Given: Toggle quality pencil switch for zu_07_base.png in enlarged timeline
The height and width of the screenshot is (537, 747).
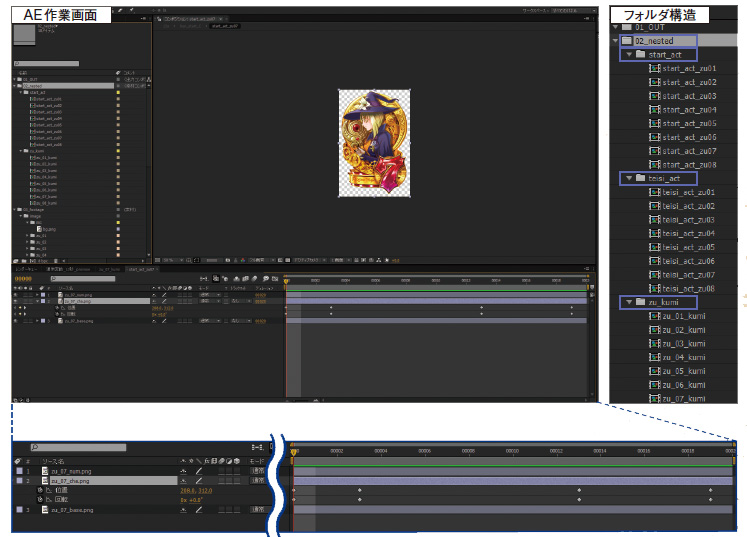Looking at the screenshot, I should coord(199,510).
